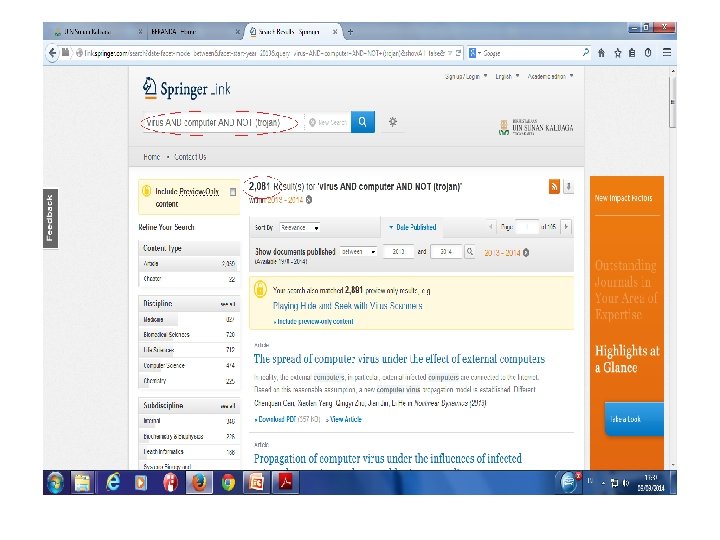Open the Sign up / Login dropdown
720x540 pixels.
point(466,76)
